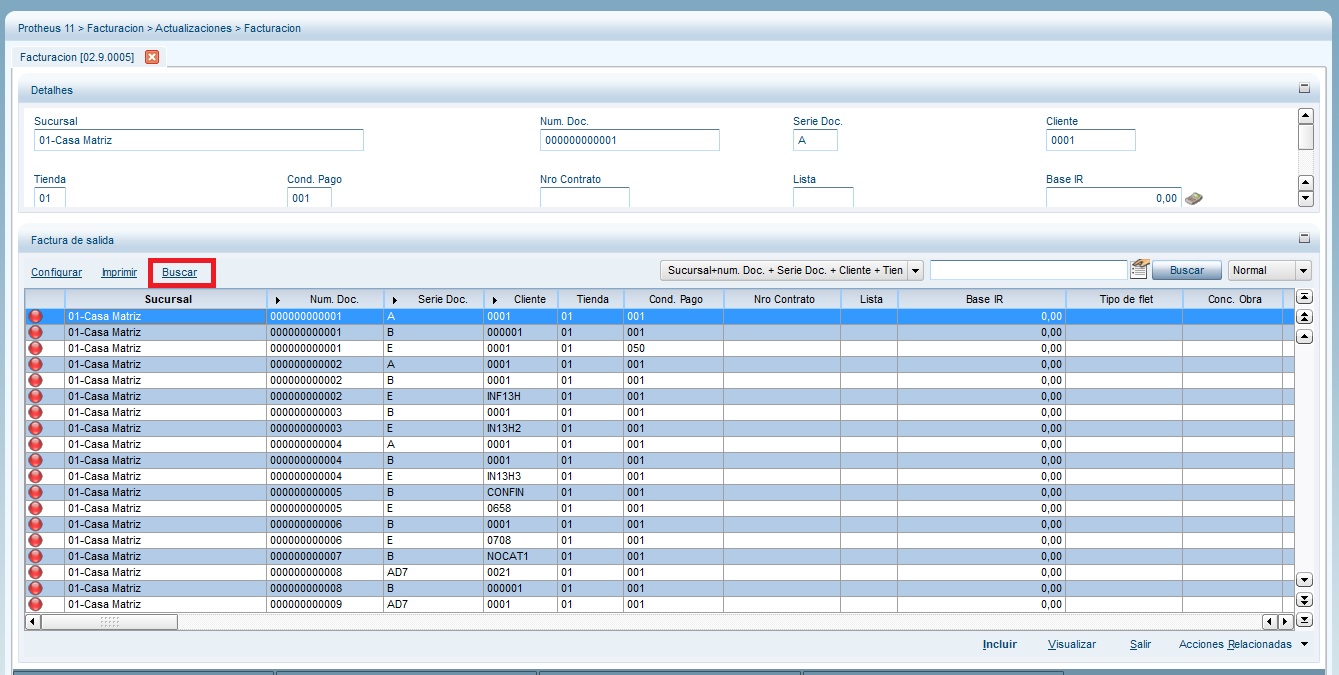Focus the search text field in Factura de salida
This screenshot has height=675, width=1339.
(x=1029, y=270)
